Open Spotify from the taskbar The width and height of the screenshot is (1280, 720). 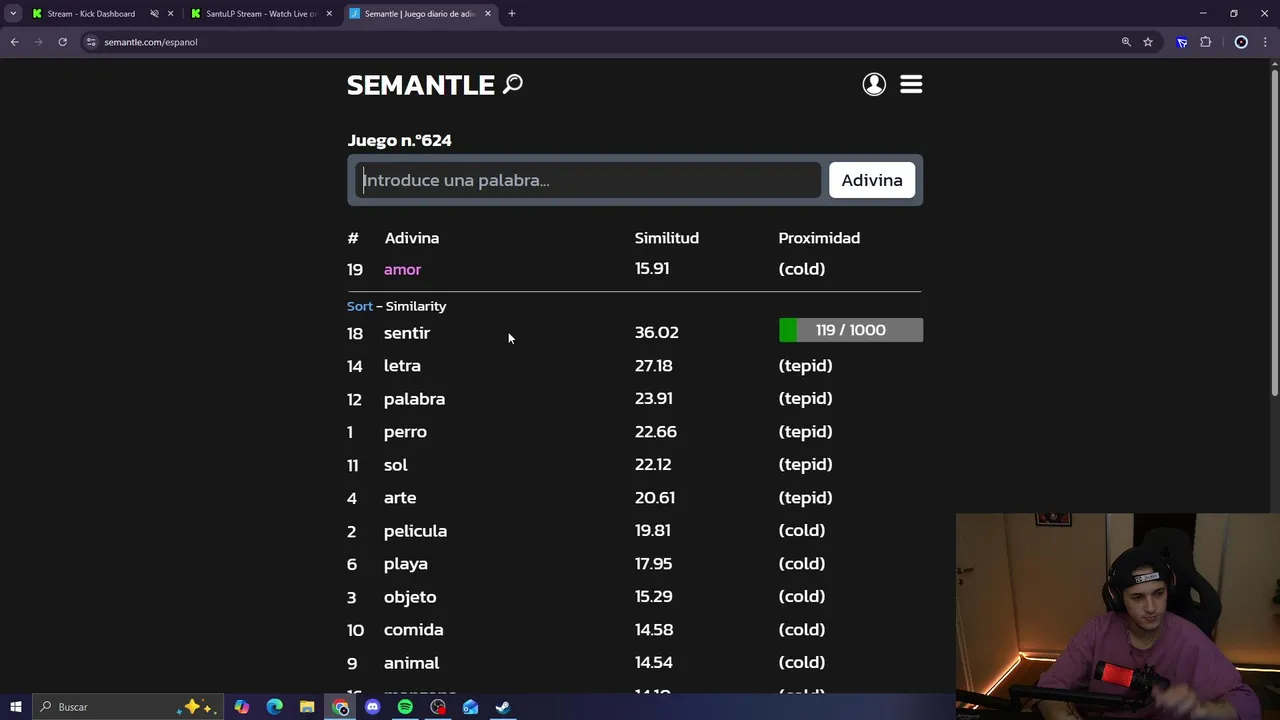pyautogui.click(x=405, y=707)
